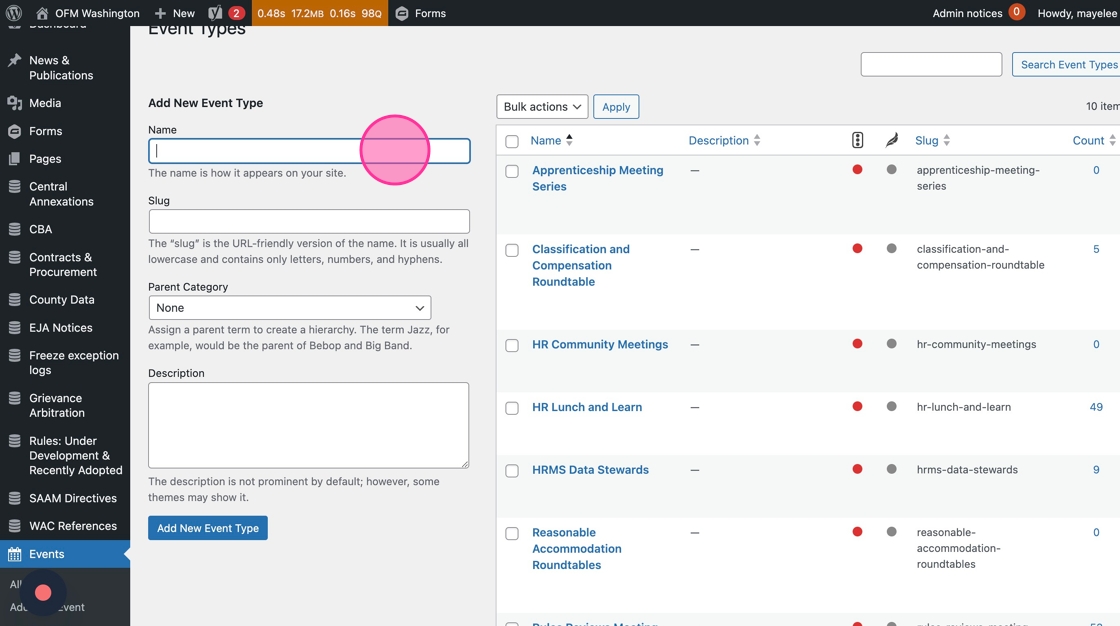
Task: Click the red SEO dot for HR Community Meetings
Action: (857, 344)
